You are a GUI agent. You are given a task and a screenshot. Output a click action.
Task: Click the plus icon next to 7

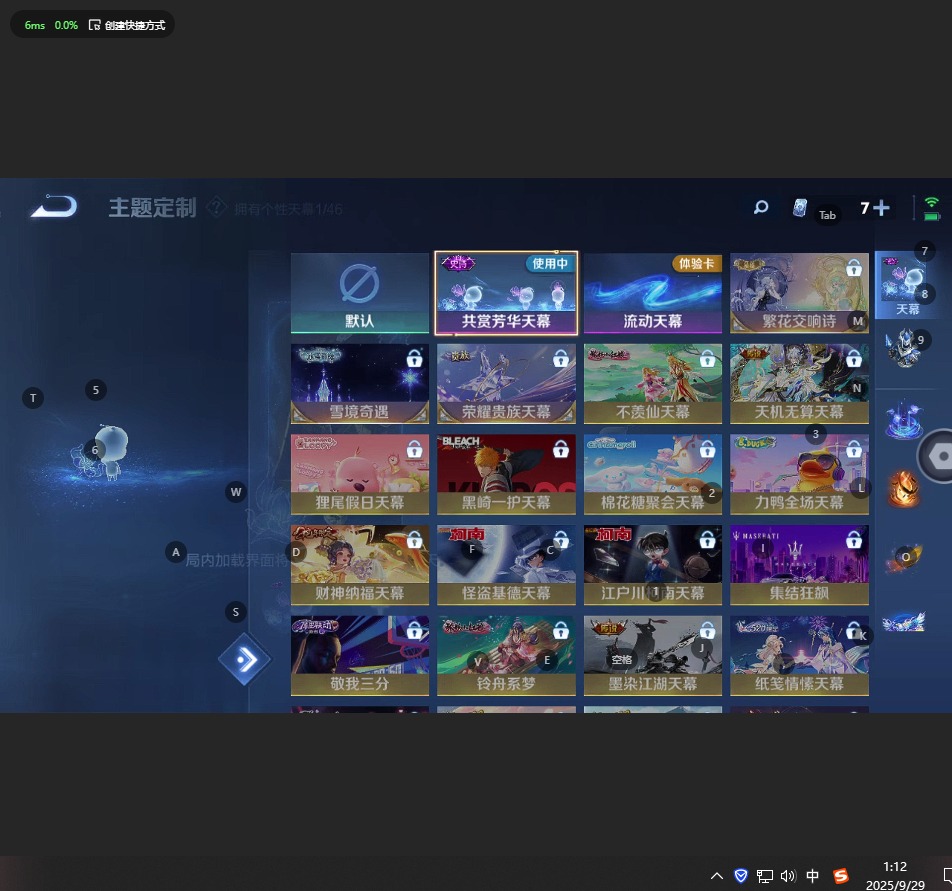(881, 208)
